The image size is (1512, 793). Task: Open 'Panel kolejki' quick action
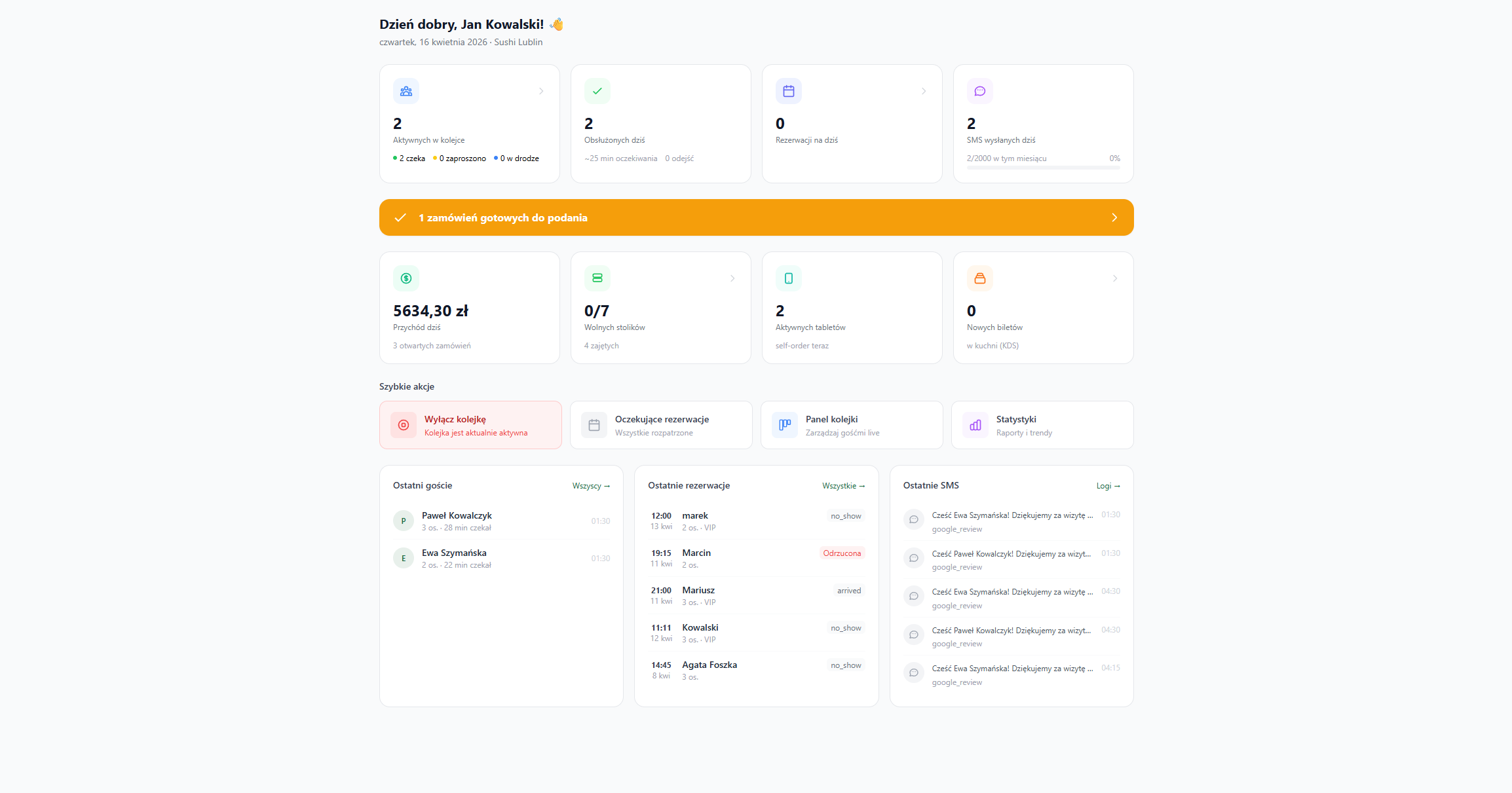coord(852,425)
